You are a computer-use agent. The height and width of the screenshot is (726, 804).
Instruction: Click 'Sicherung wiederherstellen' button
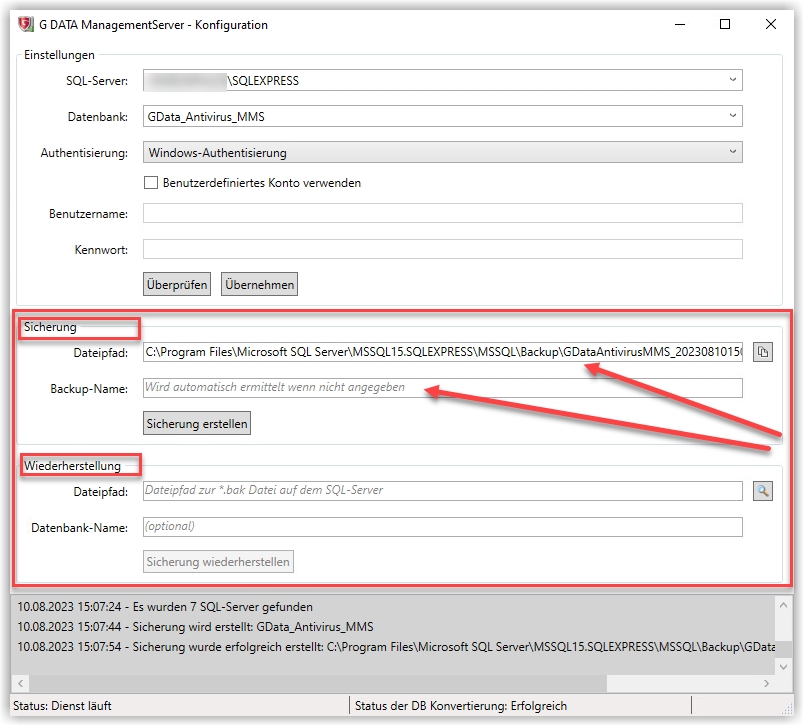pos(218,561)
